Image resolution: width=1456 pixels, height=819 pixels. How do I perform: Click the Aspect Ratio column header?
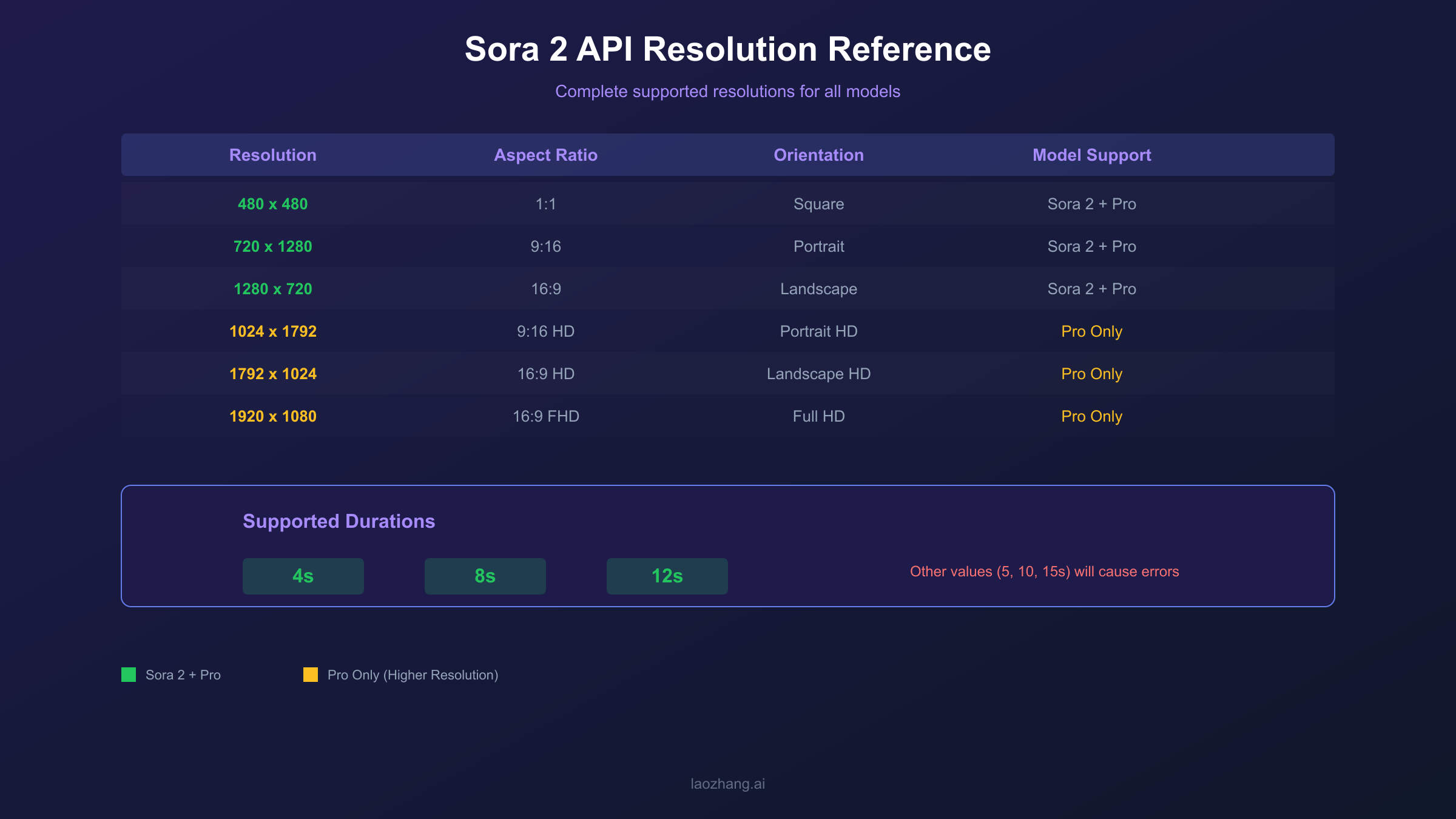click(x=545, y=155)
